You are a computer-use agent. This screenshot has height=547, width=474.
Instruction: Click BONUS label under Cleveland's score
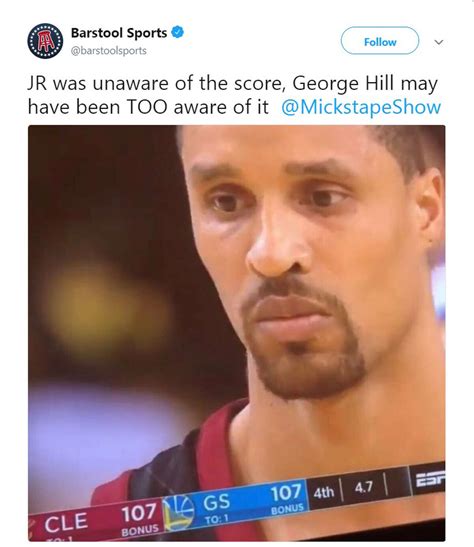tap(140, 530)
